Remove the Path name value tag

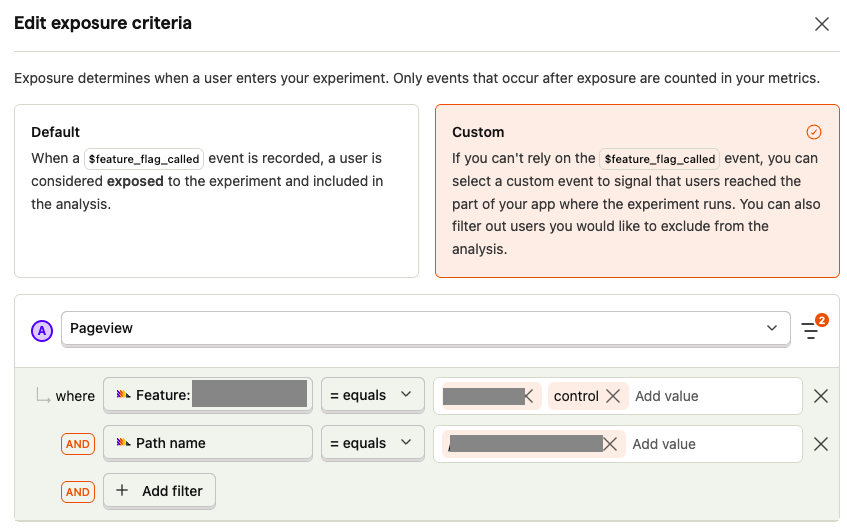(x=610, y=444)
